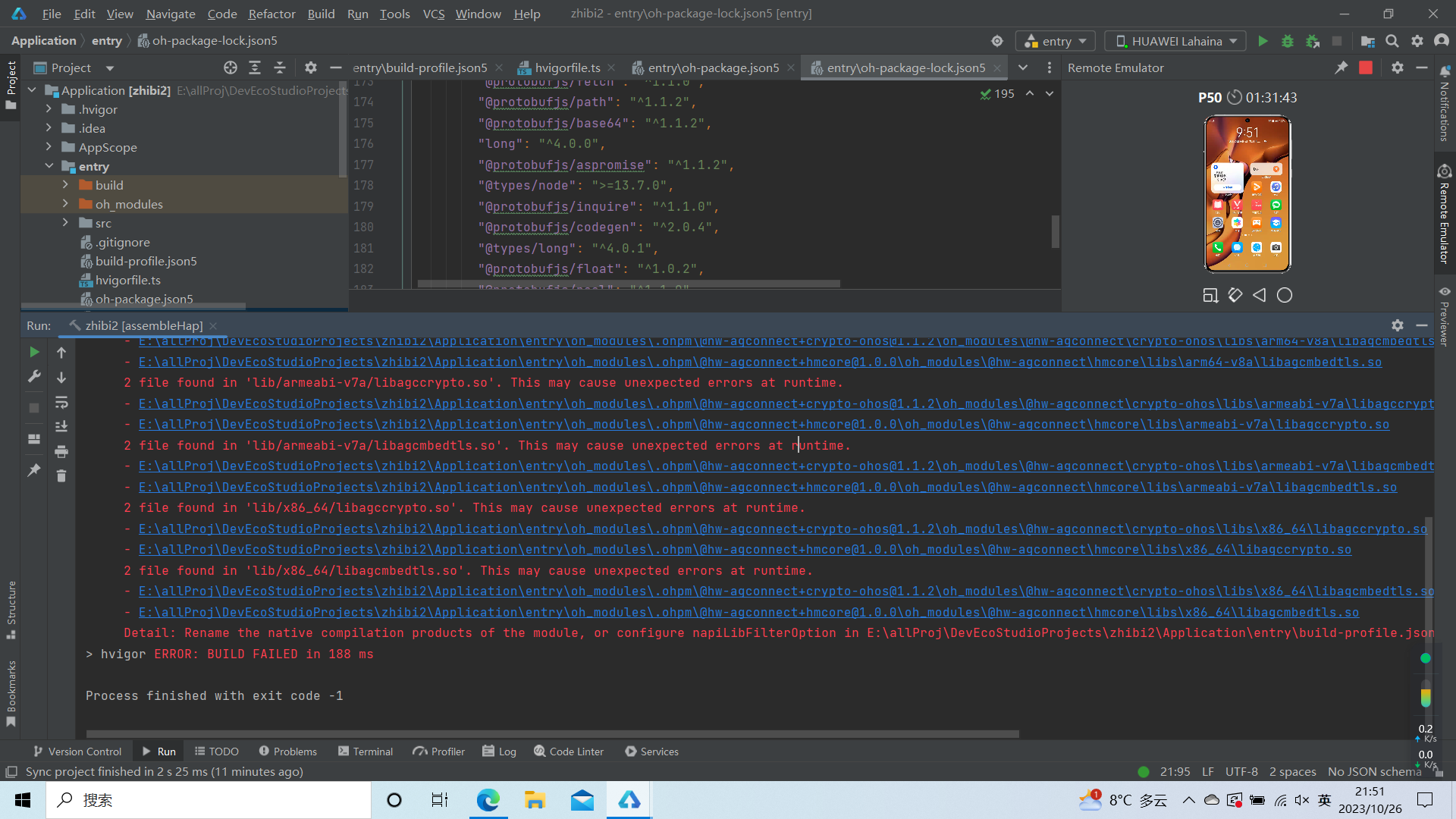1456x819 pixels.
Task: Jump to previous message up arrow in Run panel
Action: tap(61, 352)
